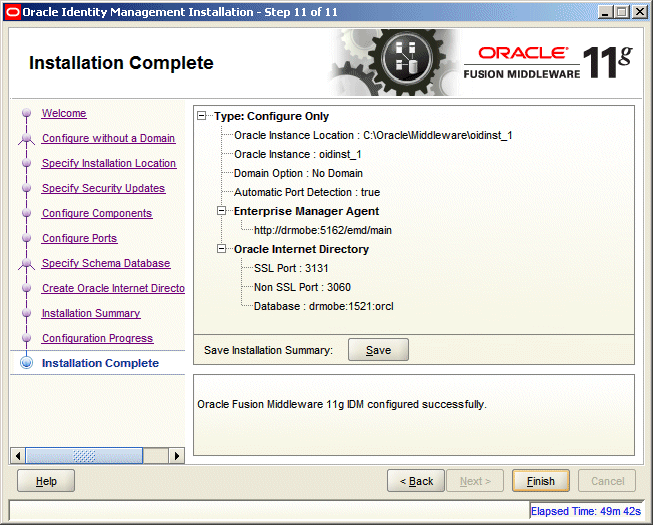Click the Configure without a Domain bullet icon
This screenshot has width=653, height=525.
[x=27, y=138]
